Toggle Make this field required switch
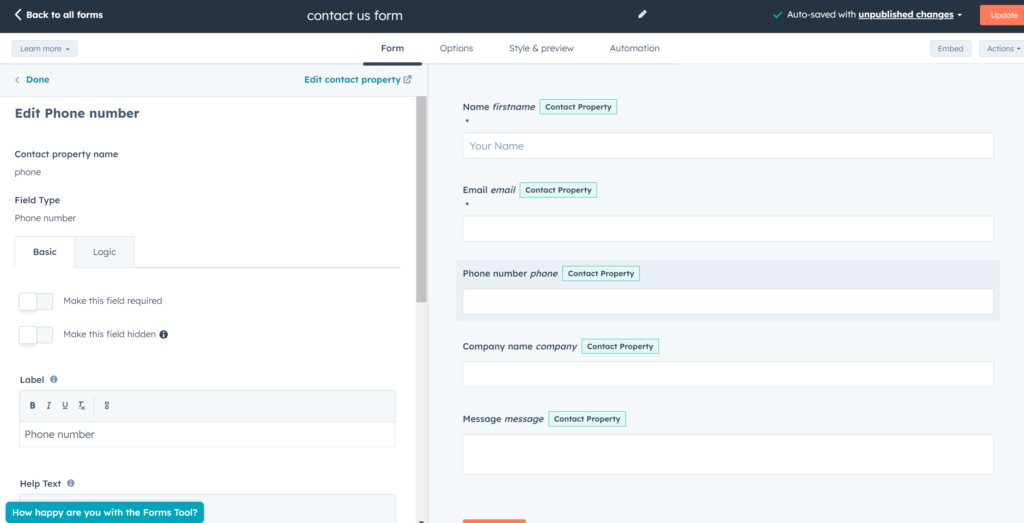 point(36,301)
